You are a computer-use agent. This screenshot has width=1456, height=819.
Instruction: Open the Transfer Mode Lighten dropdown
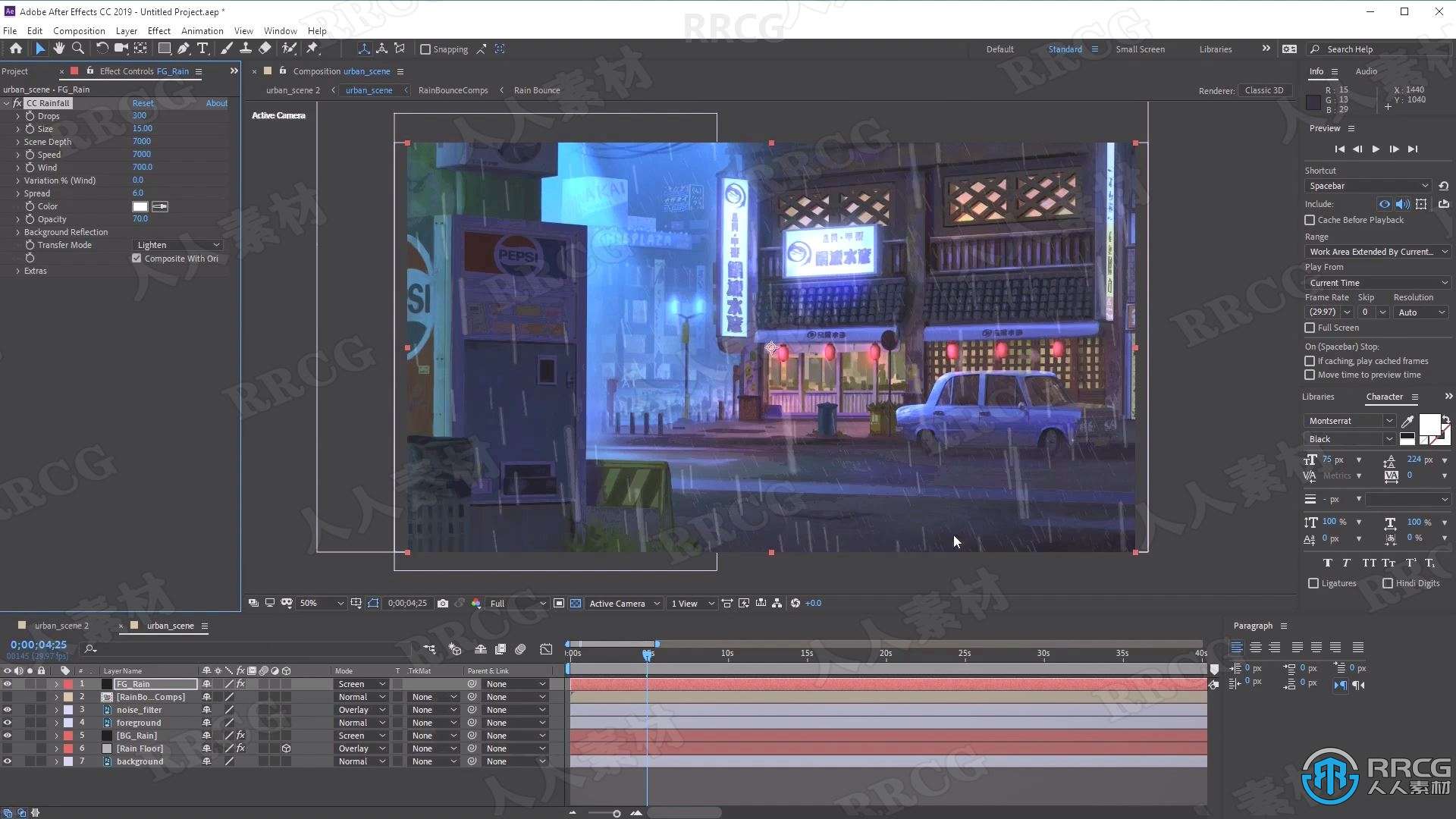[x=178, y=245]
